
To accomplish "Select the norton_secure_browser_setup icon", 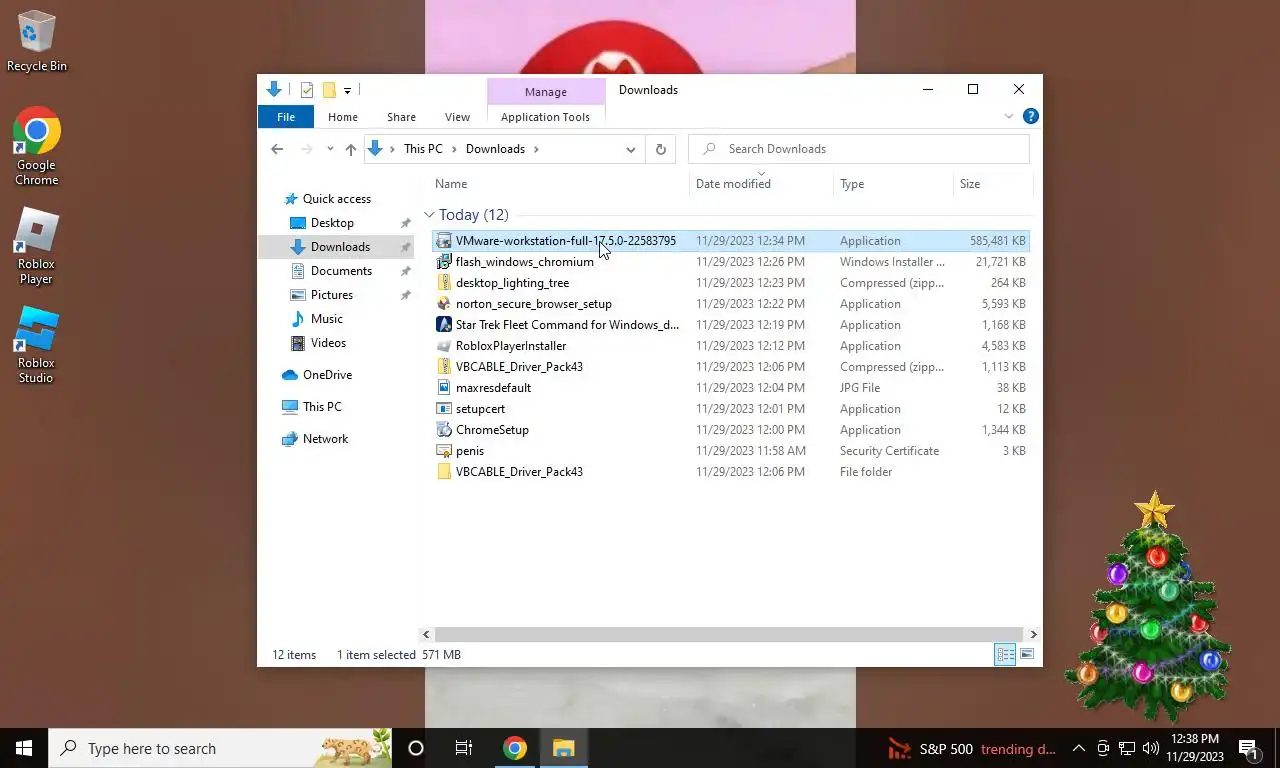I will (x=444, y=304).
